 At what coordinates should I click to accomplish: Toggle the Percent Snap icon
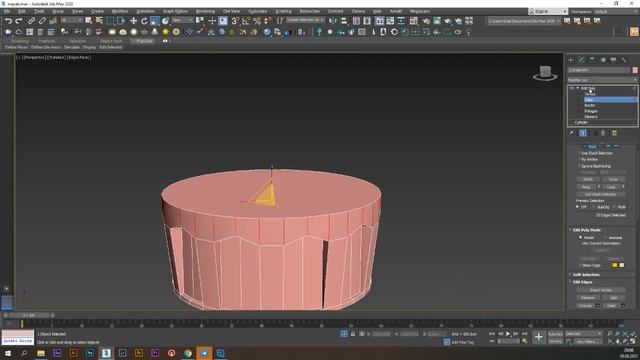257,20
